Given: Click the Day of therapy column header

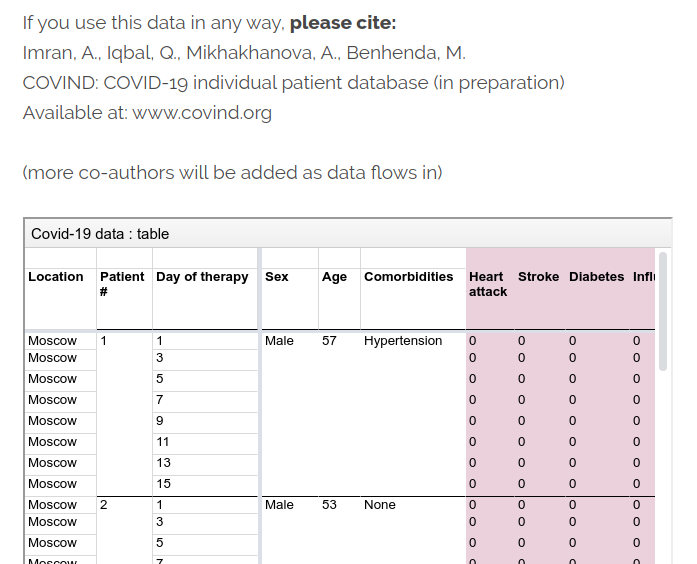Looking at the screenshot, I should (x=202, y=277).
